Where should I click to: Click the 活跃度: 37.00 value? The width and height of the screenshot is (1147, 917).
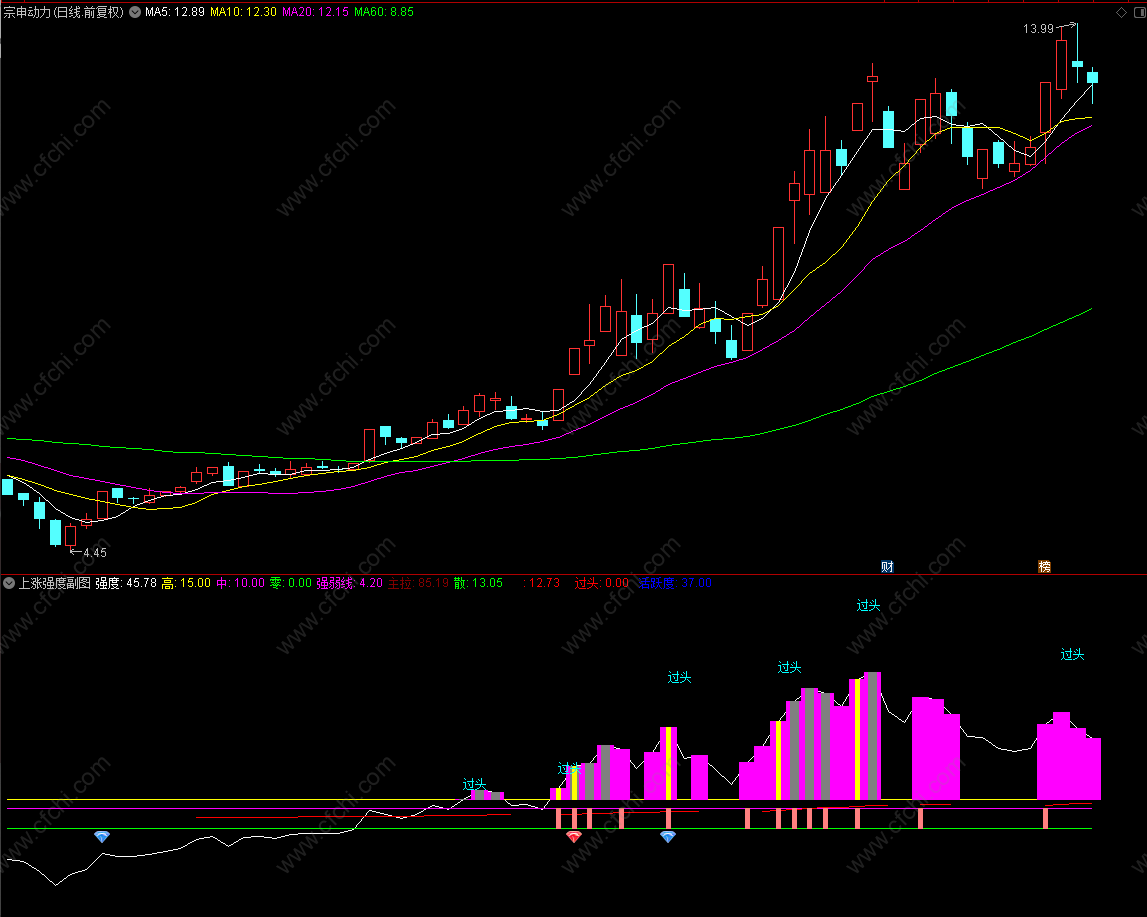point(673,583)
